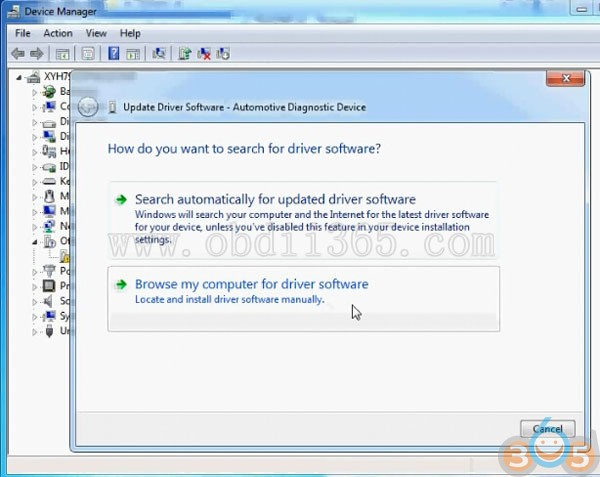Viewport: 600px width, 477px height.
Task: Click the Cancel button in the dialog
Action: (x=548, y=428)
